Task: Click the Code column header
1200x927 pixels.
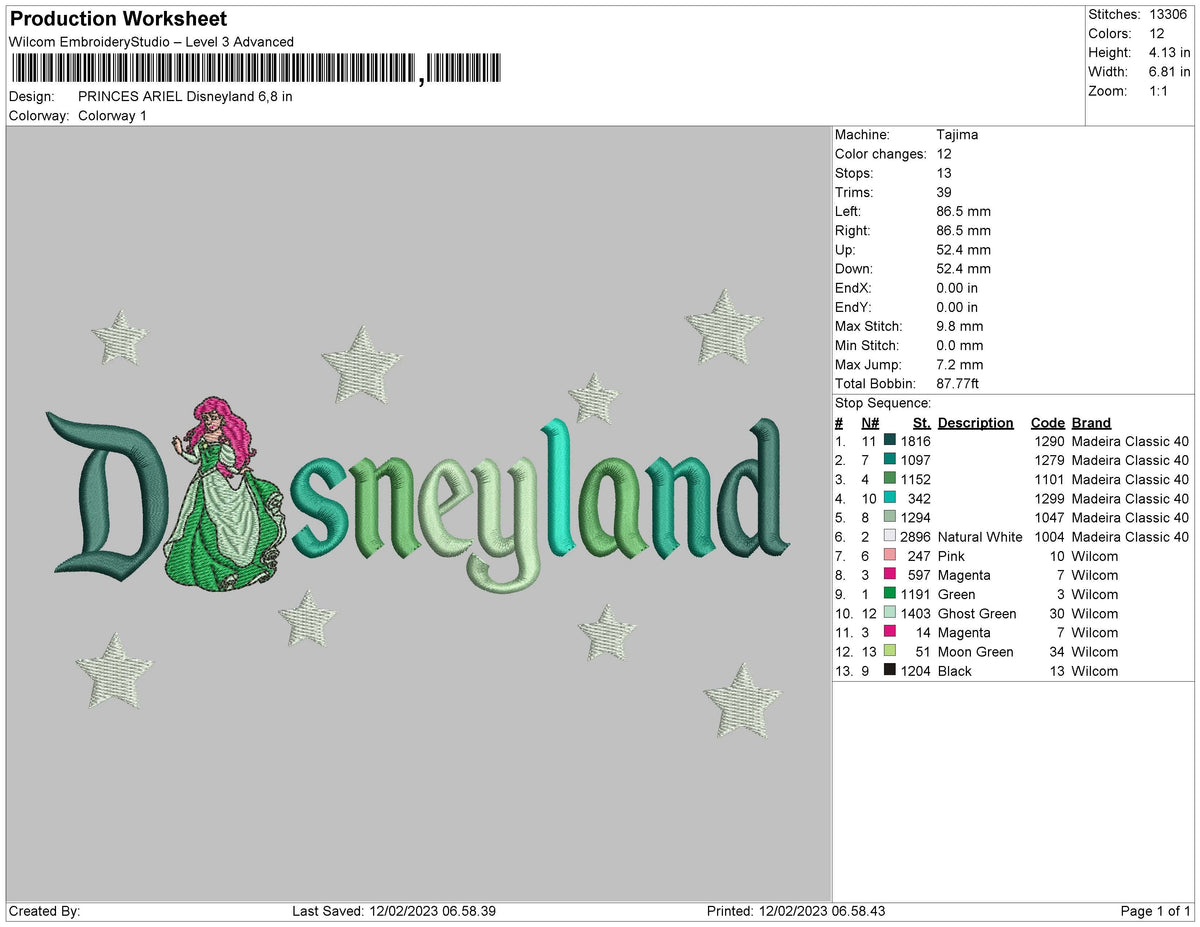Action: tap(1048, 423)
